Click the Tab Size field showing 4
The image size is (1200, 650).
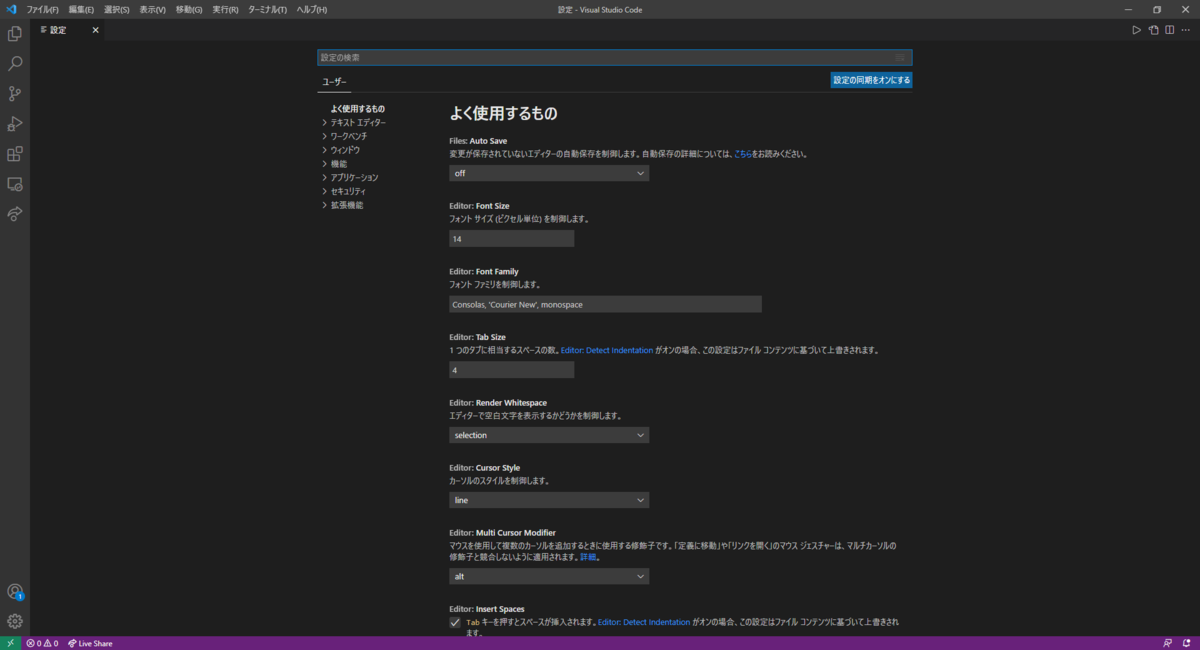pyautogui.click(x=511, y=370)
